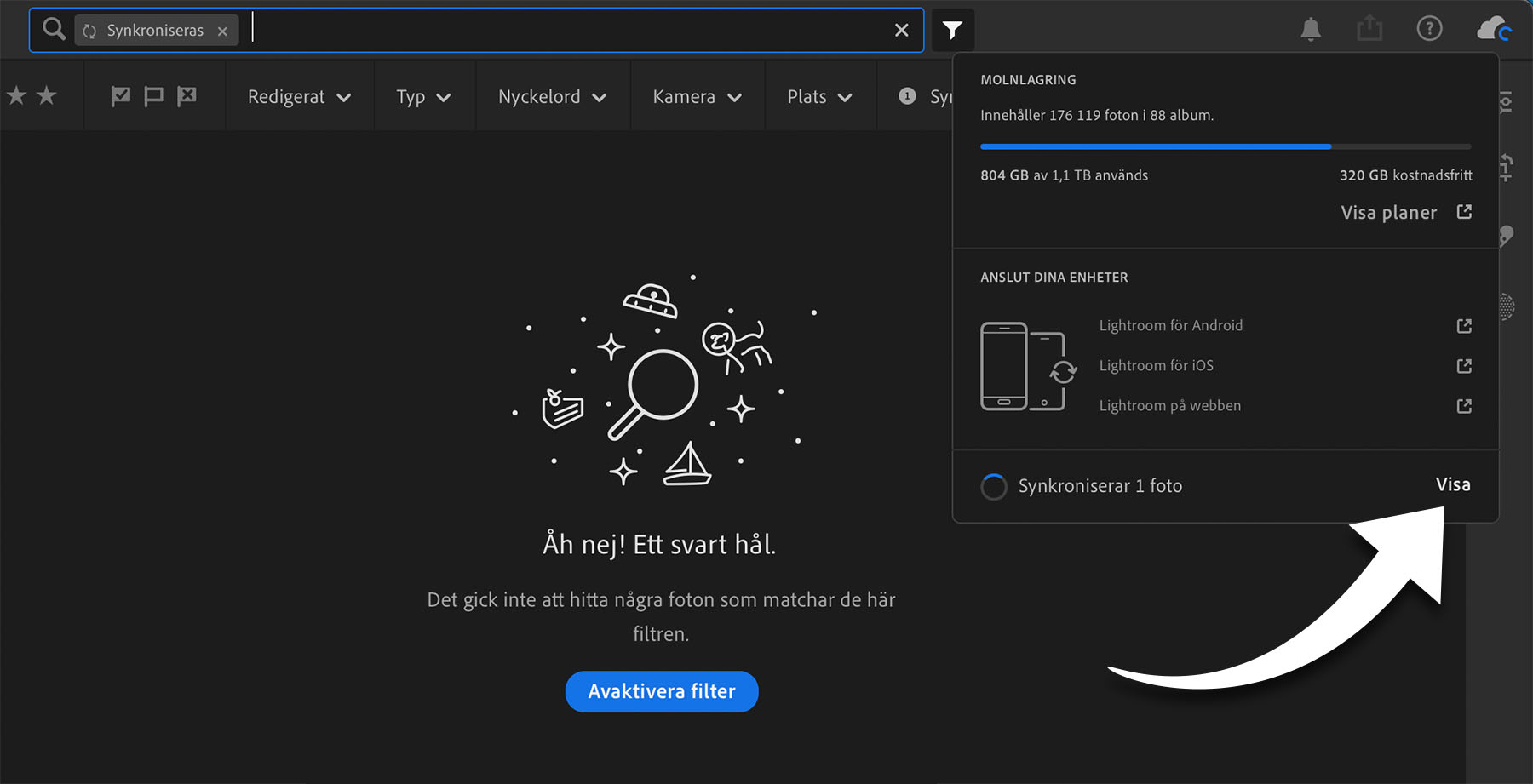Open the help question mark icon
1533x784 pixels.
(x=1429, y=29)
